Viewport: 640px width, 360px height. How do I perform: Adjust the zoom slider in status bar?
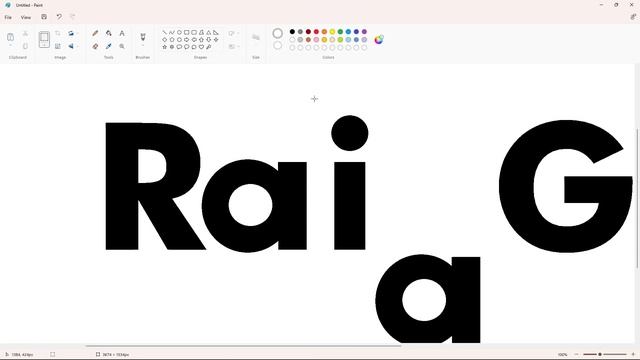pyautogui.click(x=605, y=354)
